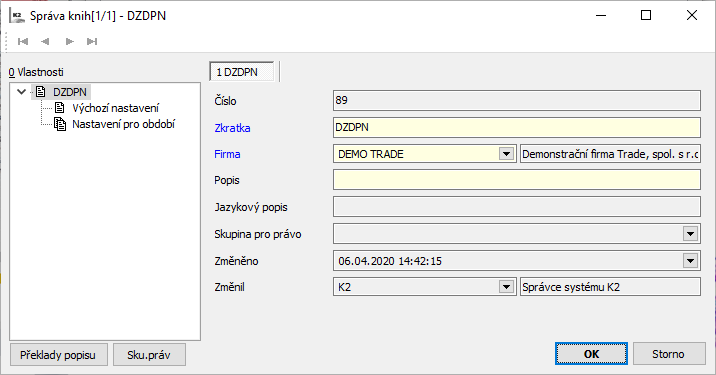Go to the next record
This screenshot has width=716, height=375.
(x=69, y=42)
